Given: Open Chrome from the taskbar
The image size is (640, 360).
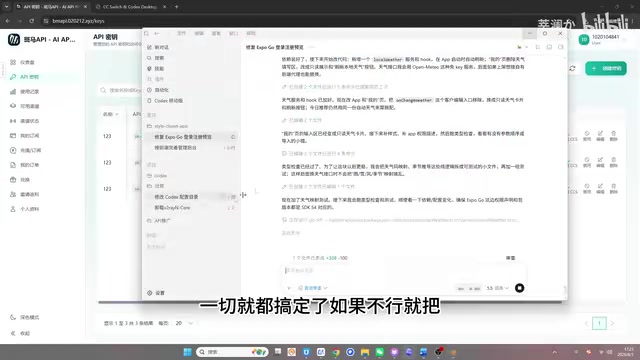Looking at the screenshot, I should click(336, 352).
